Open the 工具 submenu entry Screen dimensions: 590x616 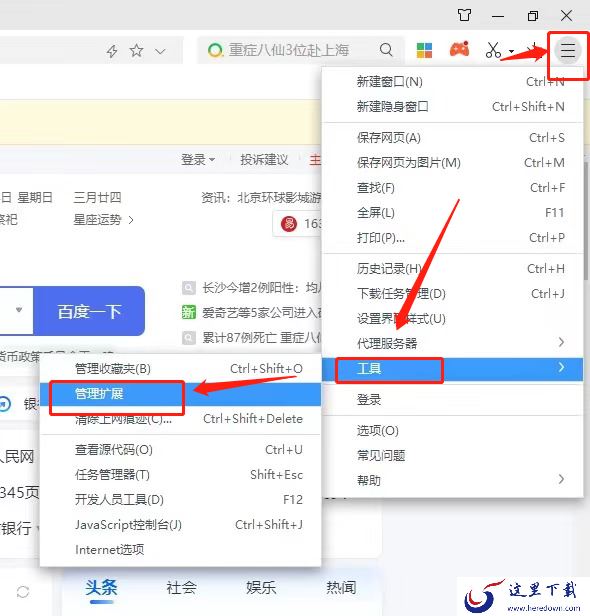coord(453,369)
